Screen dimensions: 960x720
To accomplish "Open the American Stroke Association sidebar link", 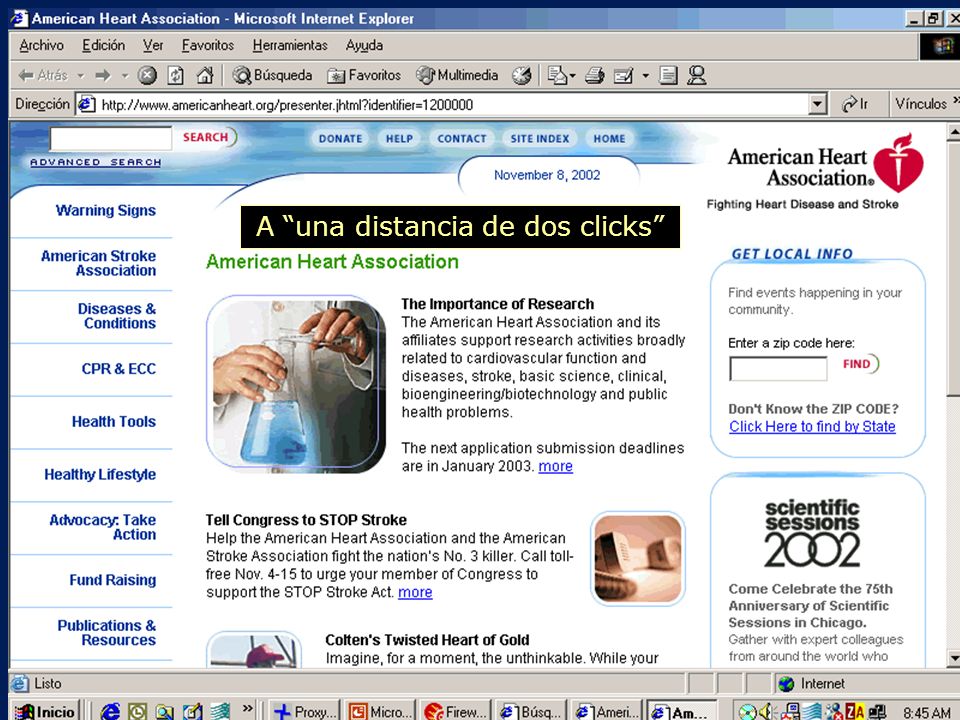I will (x=99, y=263).
